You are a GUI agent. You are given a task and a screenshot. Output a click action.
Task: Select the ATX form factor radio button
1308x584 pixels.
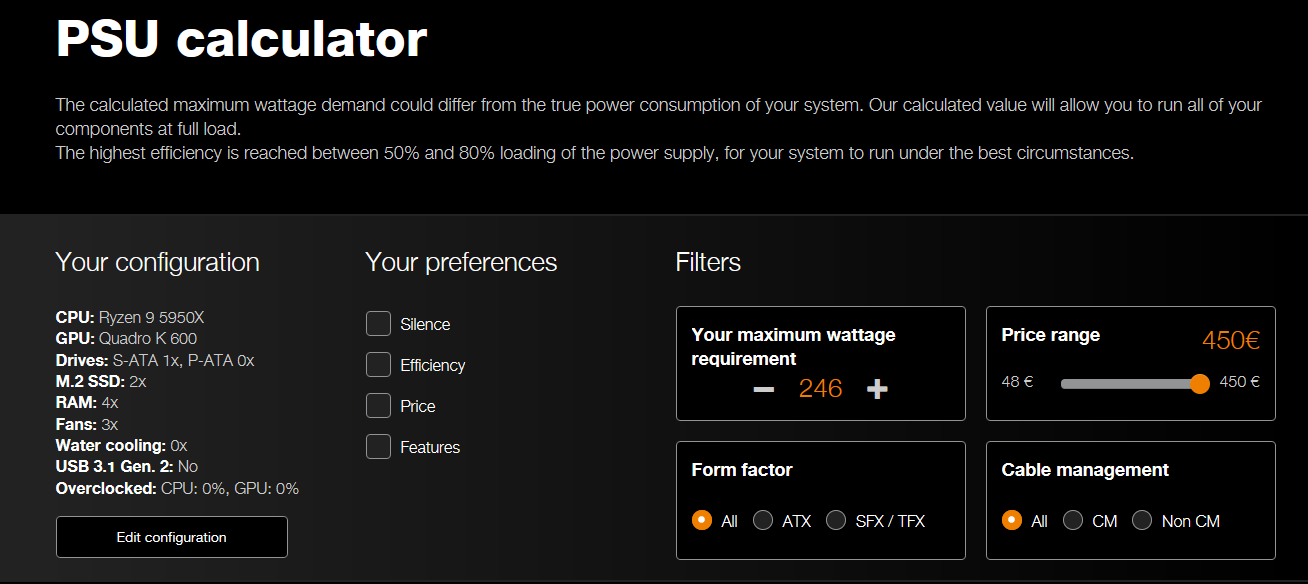click(763, 521)
